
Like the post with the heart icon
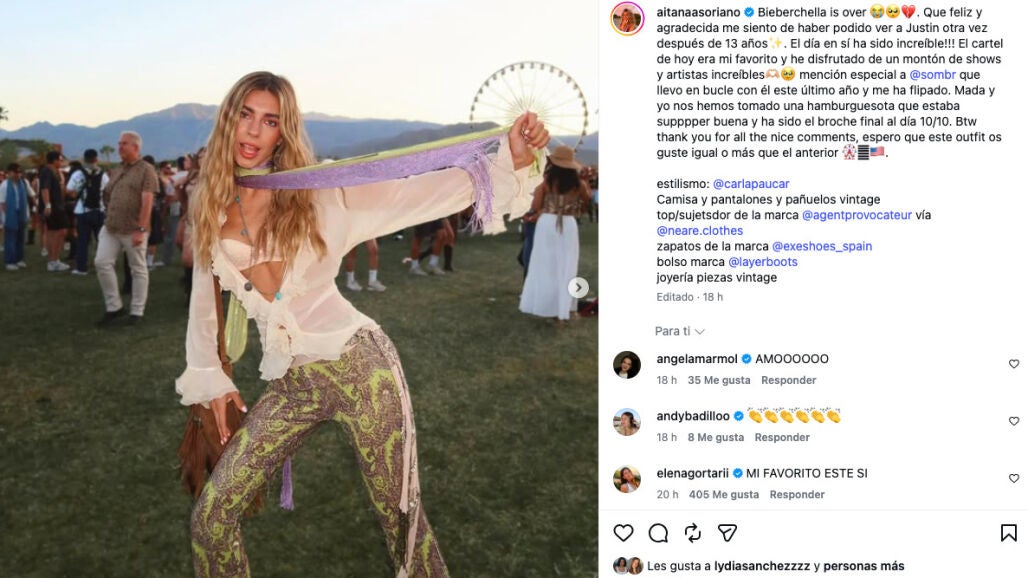[623, 533]
